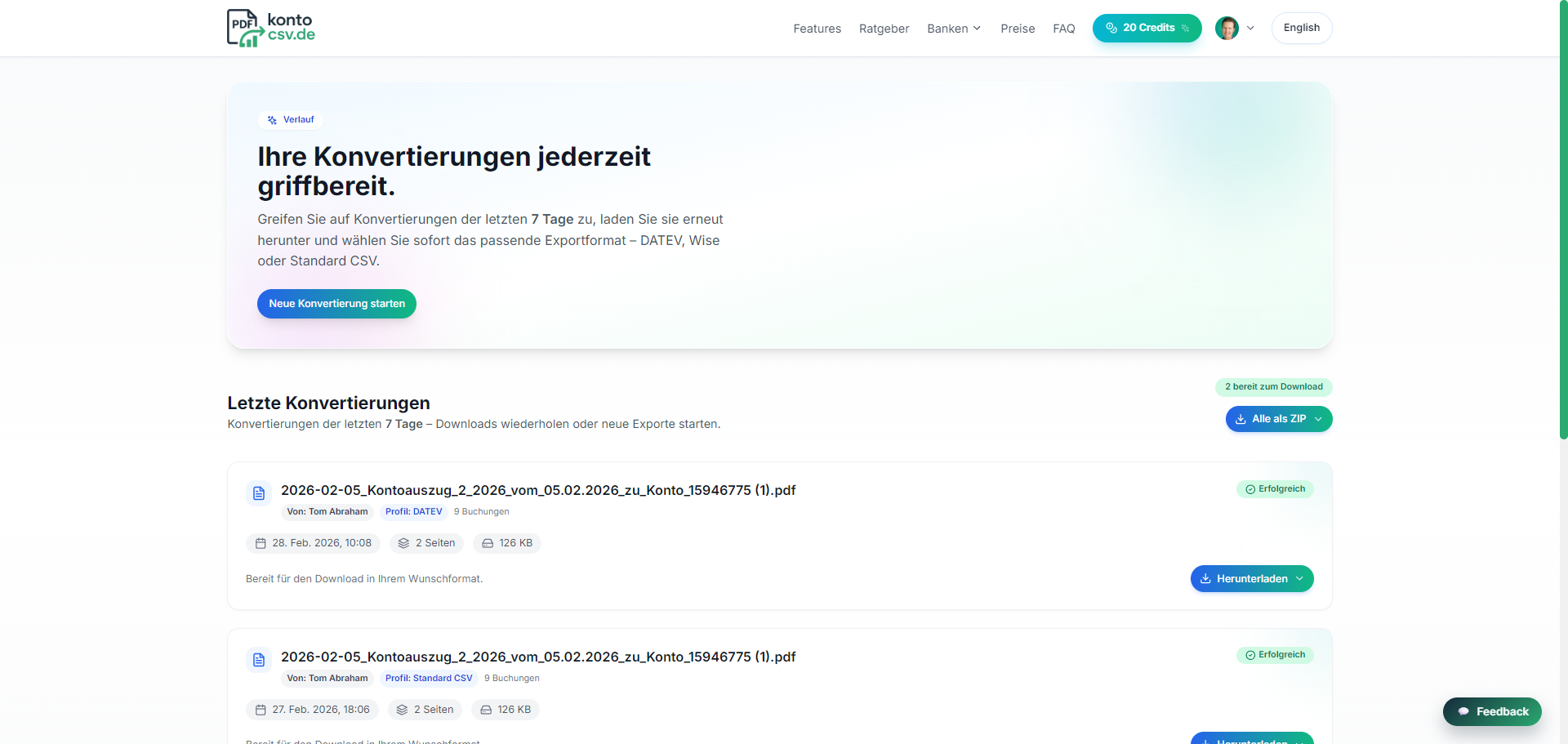Click 'Von: Tom Abraham' tag in the DATEV card
The image size is (1568, 744).
click(x=327, y=512)
